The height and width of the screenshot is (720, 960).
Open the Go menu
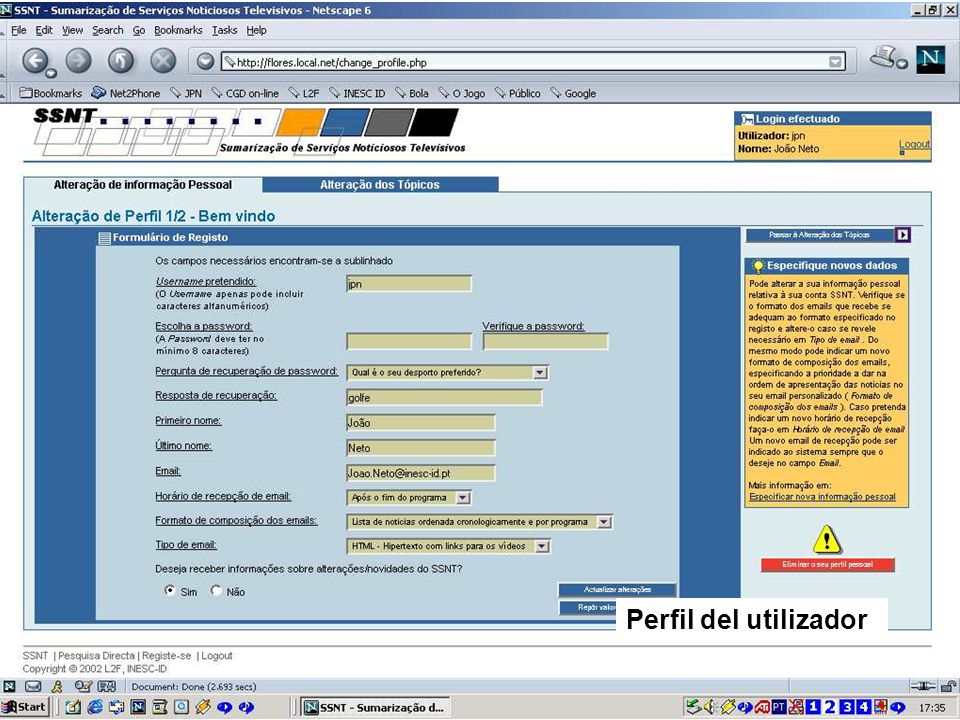pyautogui.click(x=139, y=30)
